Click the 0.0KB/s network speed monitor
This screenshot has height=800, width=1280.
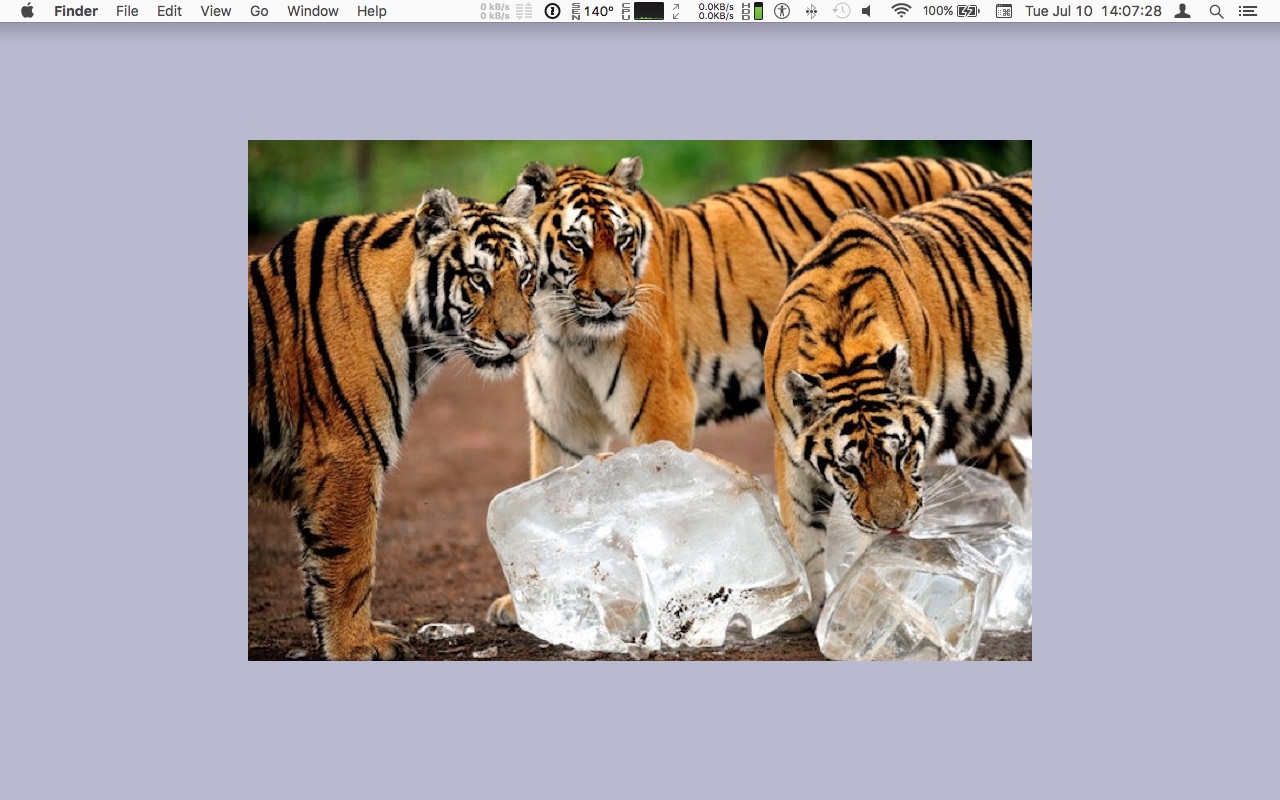click(716, 11)
